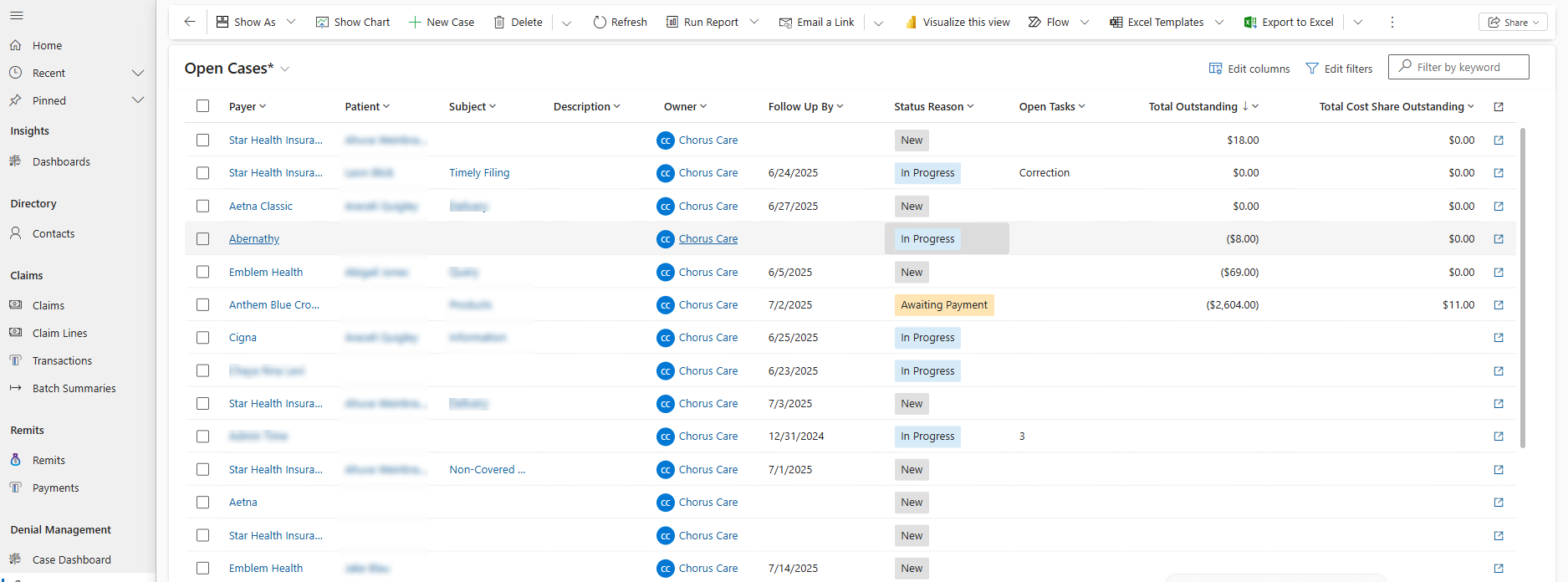Toggle the select-all checkbox in header
Viewport: 1568px width, 582px height.
(x=202, y=106)
